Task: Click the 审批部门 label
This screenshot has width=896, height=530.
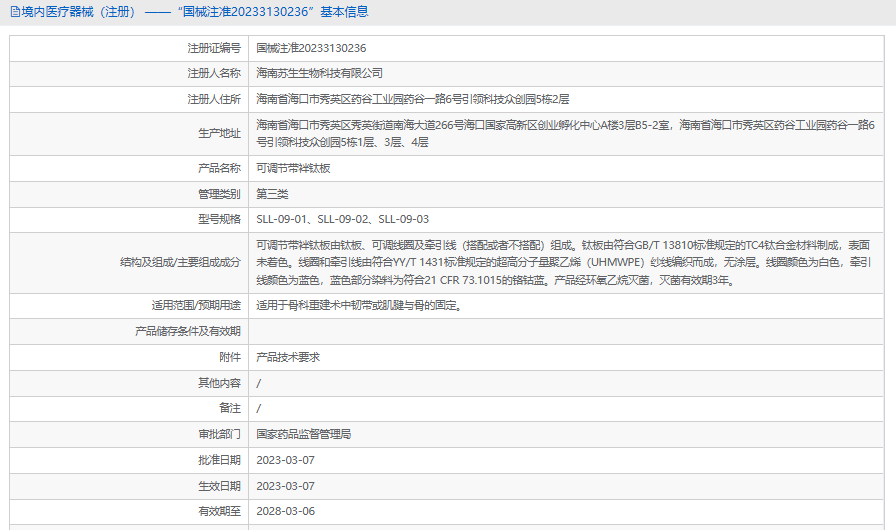Action: coord(219,434)
